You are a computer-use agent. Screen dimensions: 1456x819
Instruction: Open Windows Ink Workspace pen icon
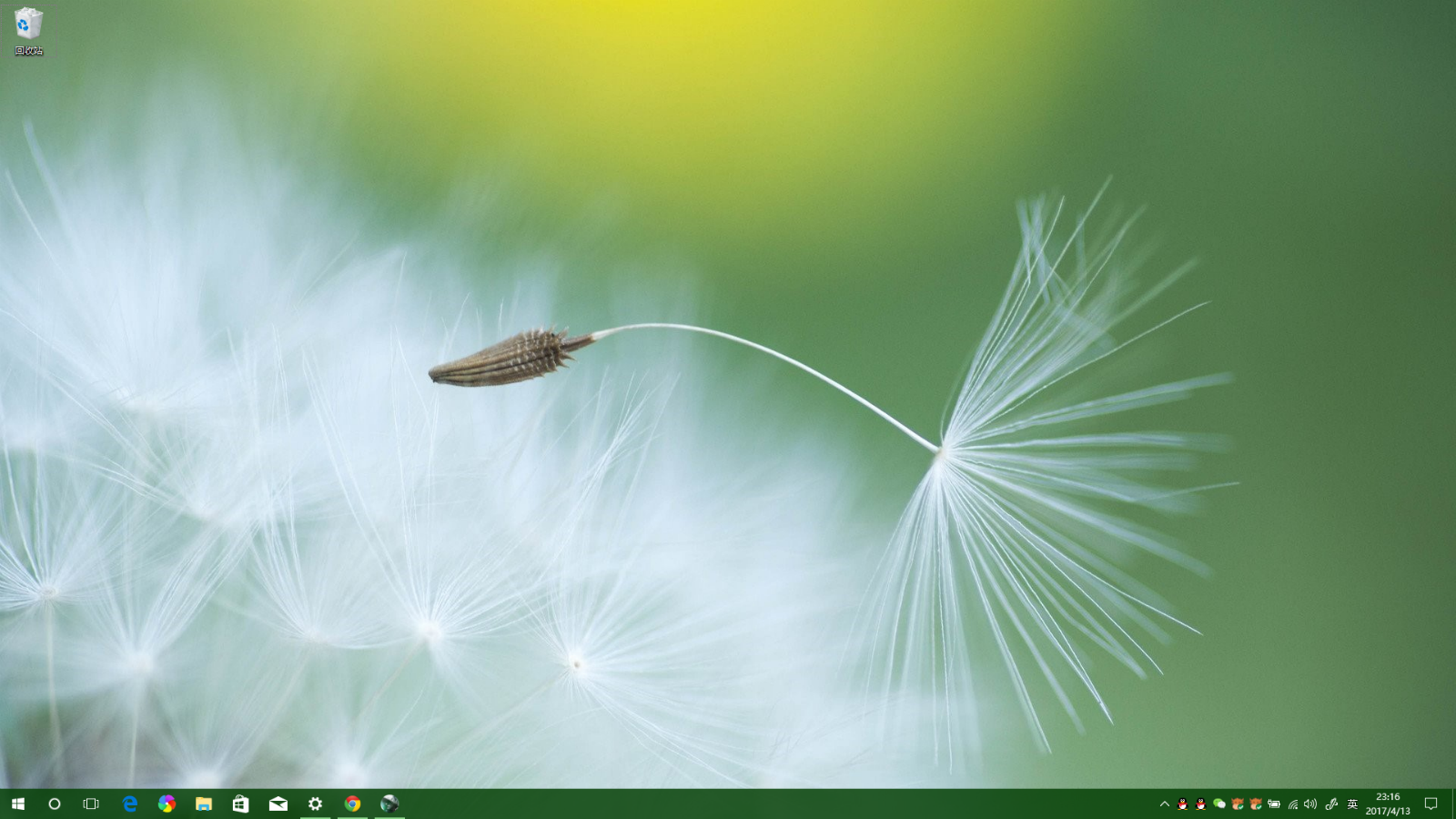1331,804
